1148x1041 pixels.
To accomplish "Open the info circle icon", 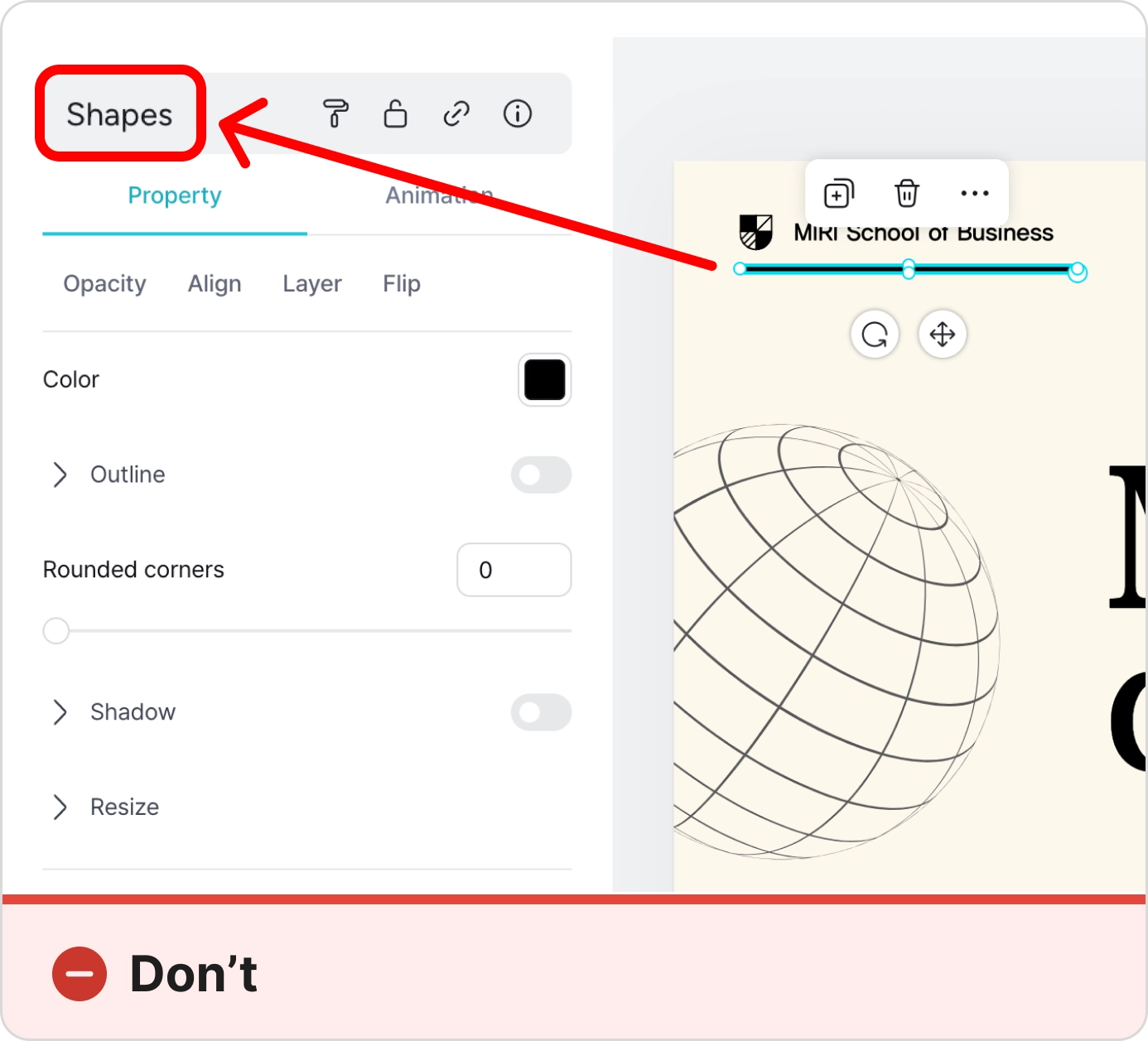I will tap(518, 113).
